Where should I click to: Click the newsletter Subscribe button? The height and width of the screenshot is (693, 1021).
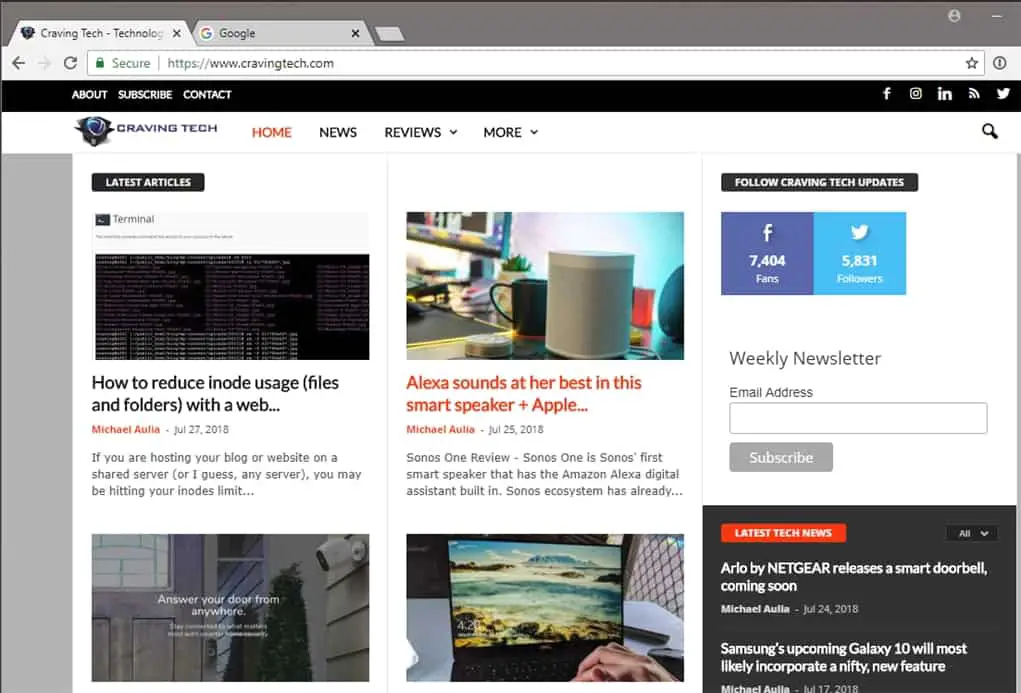781,457
